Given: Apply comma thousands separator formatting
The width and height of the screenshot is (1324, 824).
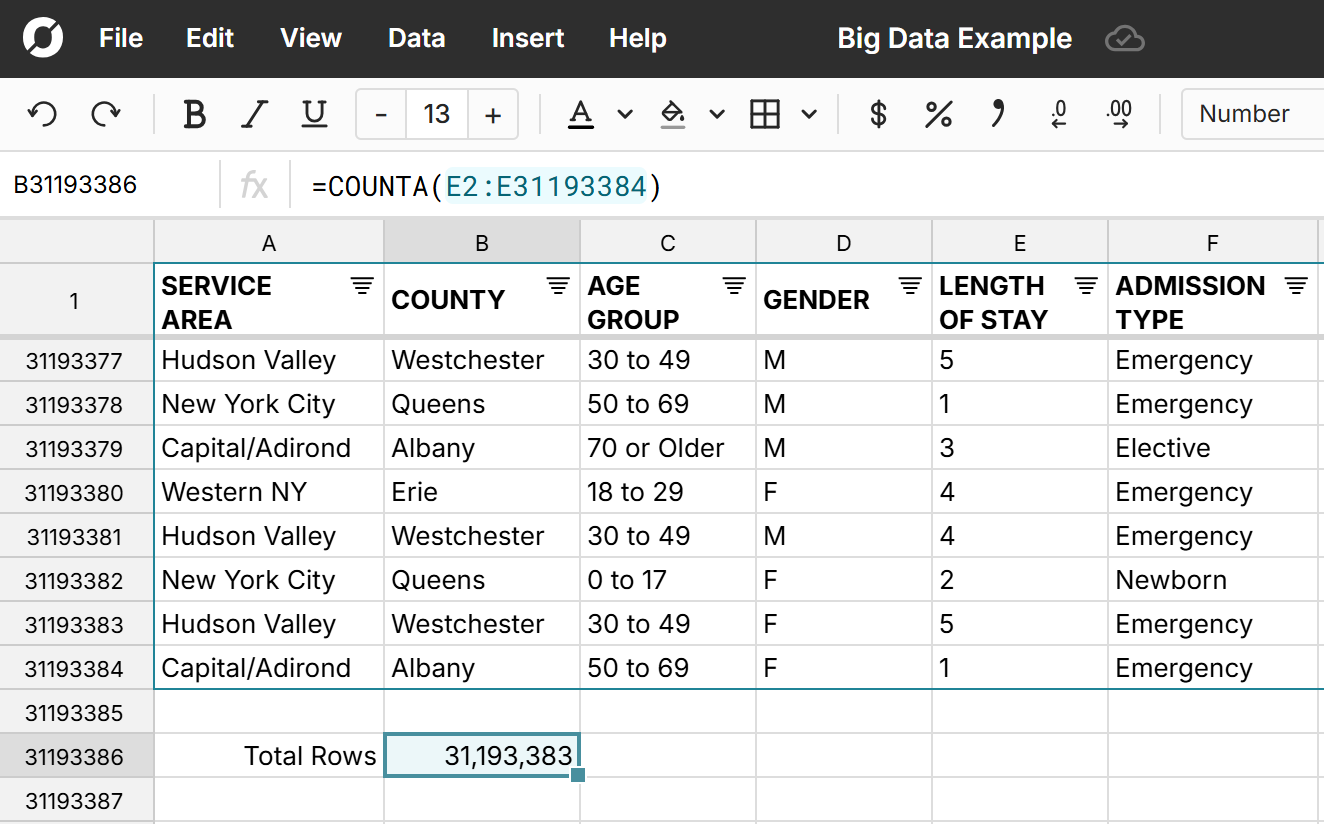Looking at the screenshot, I should tap(997, 114).
